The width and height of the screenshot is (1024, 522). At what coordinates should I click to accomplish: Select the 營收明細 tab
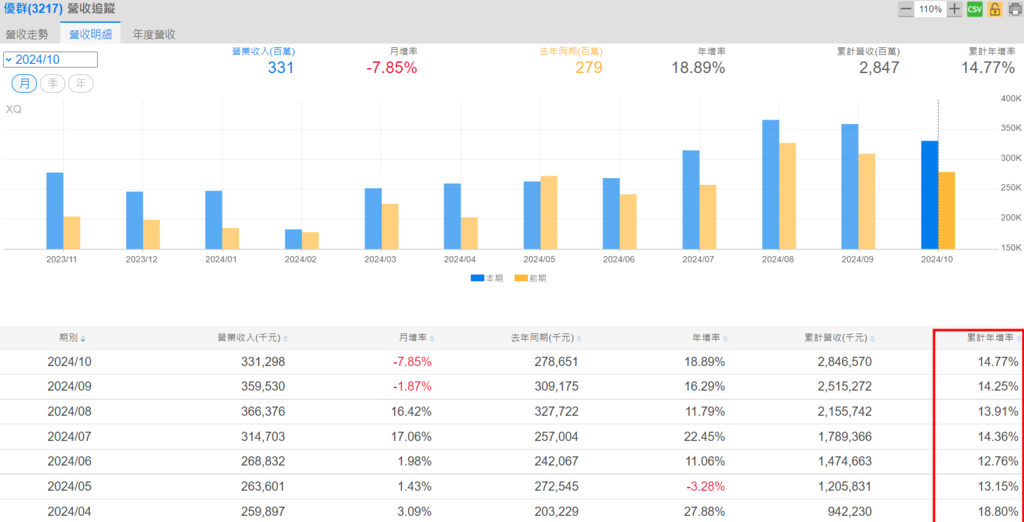click(x=90, y=34)
